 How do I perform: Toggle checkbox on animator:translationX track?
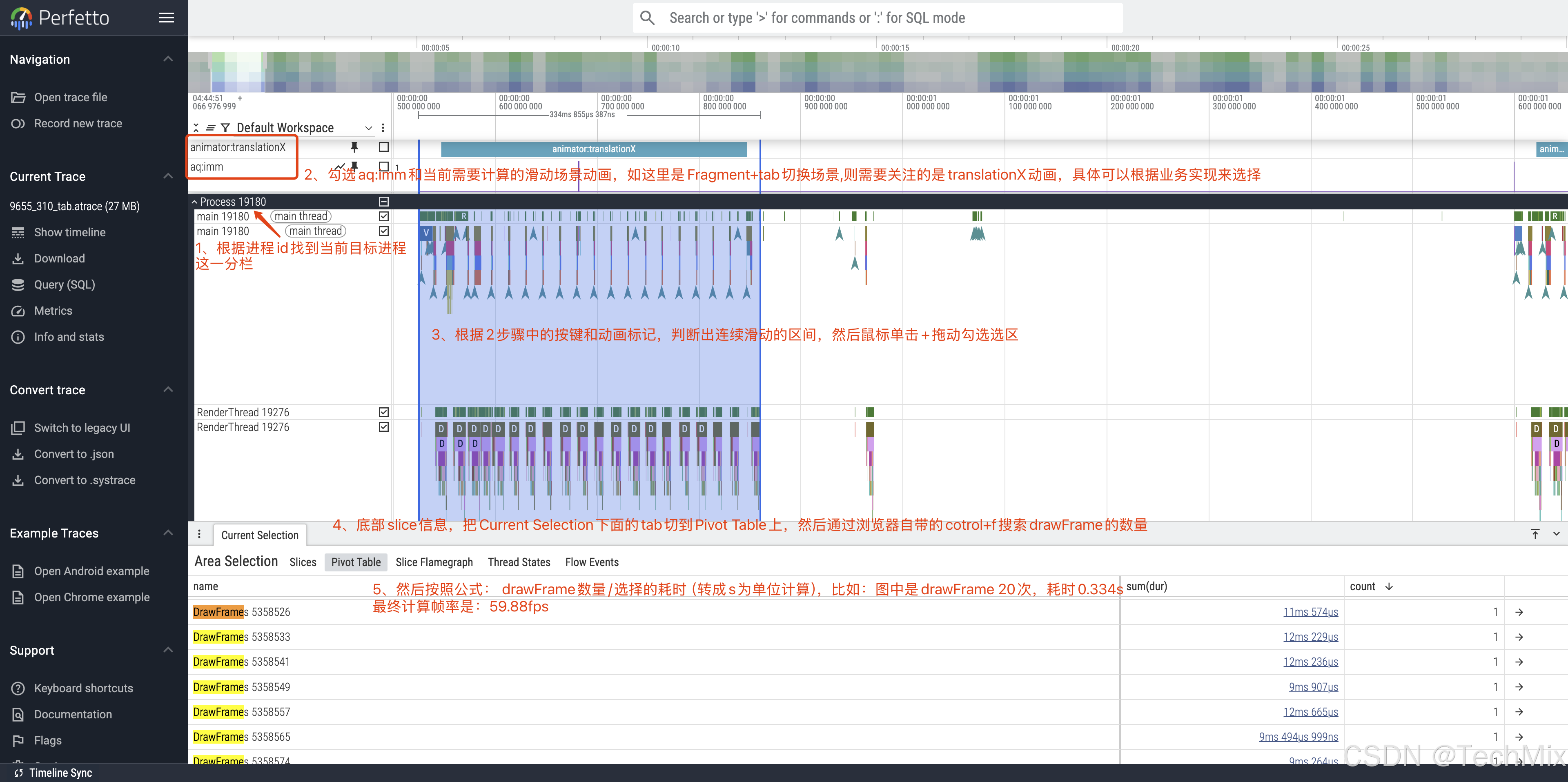pos(383,147)
